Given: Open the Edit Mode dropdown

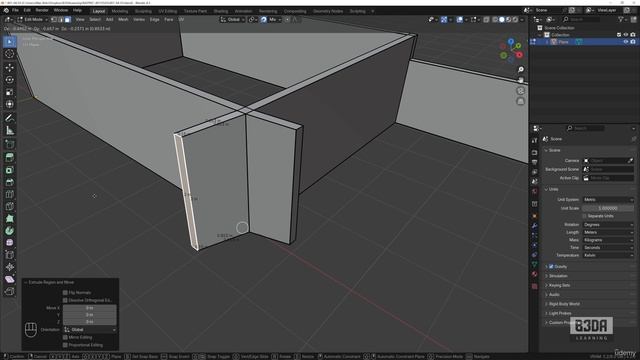Looking at the screenshot, I should 33,19.
